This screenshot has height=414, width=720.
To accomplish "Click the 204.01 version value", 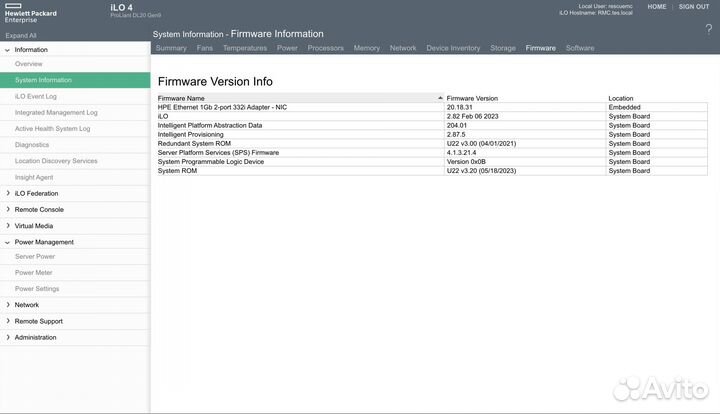I will tap(457, 125).
